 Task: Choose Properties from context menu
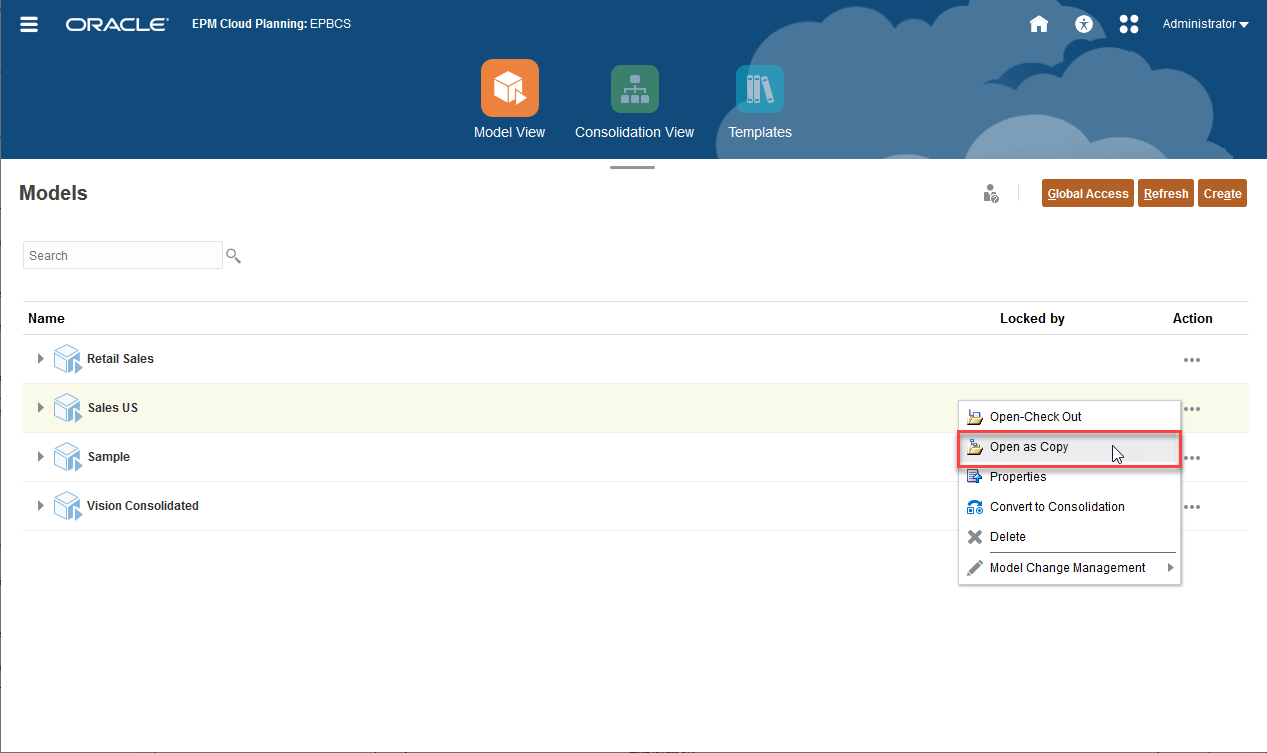pos(1069,477)
